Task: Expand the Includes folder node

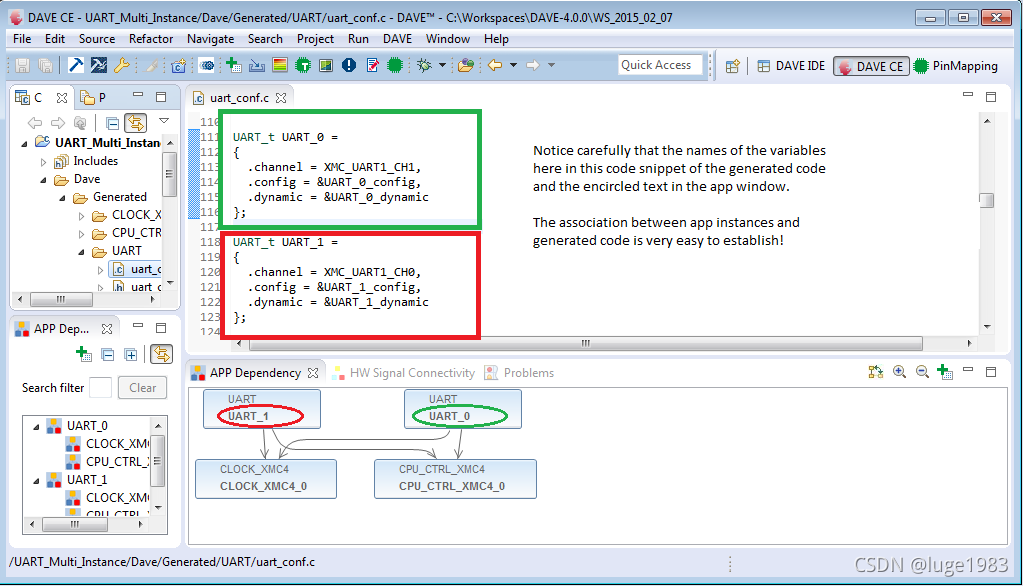Action: click(x=43, y=161)
